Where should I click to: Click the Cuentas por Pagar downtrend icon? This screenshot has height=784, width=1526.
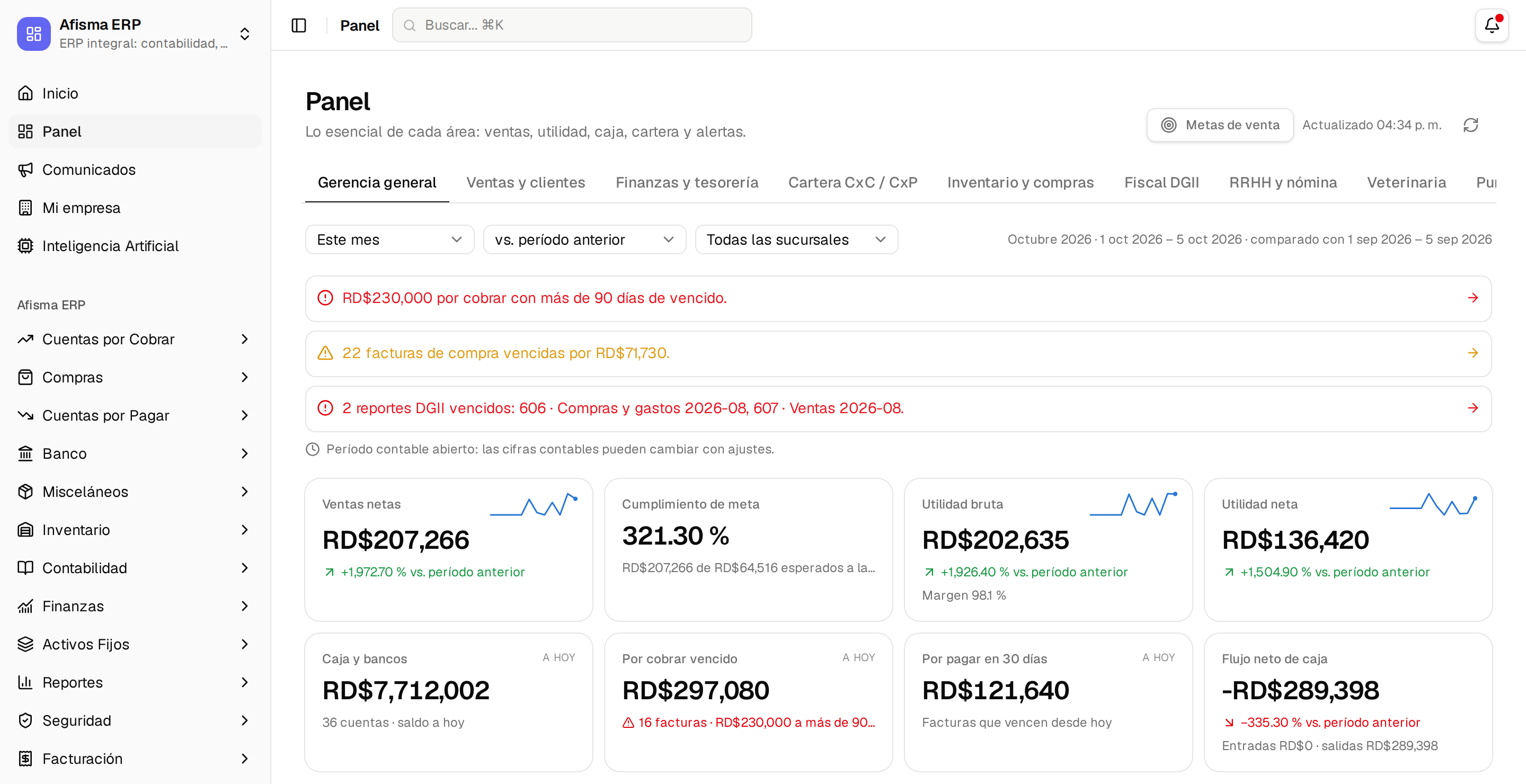coord(25,415)
